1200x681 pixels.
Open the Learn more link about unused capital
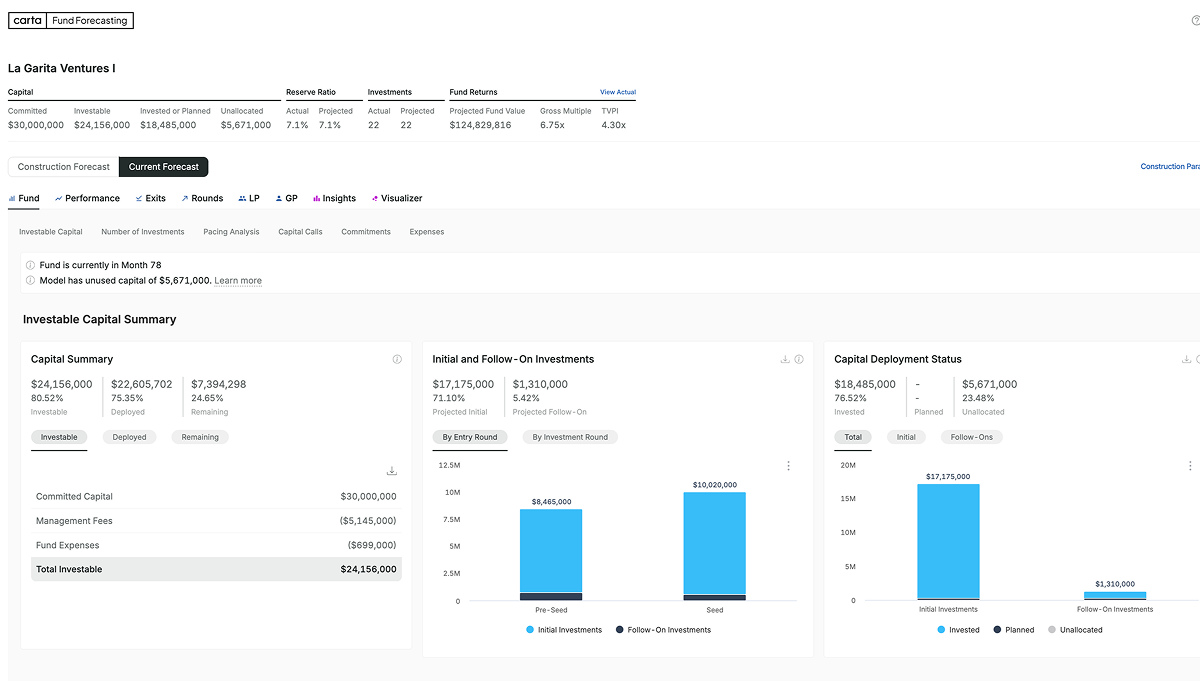[237, 280]
